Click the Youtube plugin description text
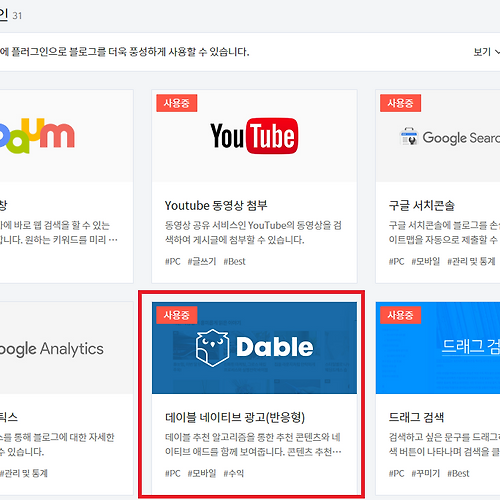Image resolution: width=500 pixels, height=500 pixels. point(253,232)
